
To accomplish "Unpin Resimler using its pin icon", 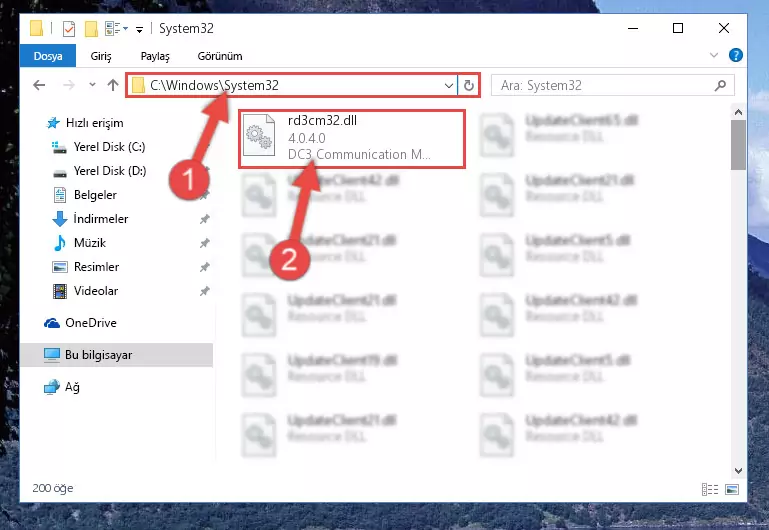I will coord(205,267).
